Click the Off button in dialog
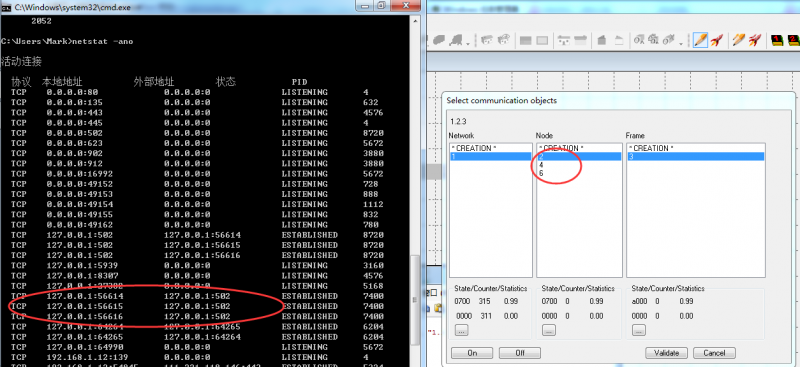This screenshot has width=800, height=367. click(519, 353)
